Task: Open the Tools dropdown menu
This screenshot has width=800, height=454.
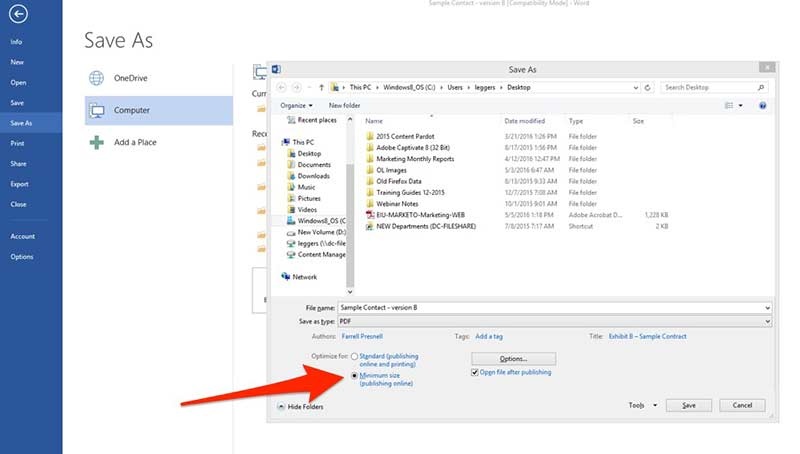Action: pos(642,405)
